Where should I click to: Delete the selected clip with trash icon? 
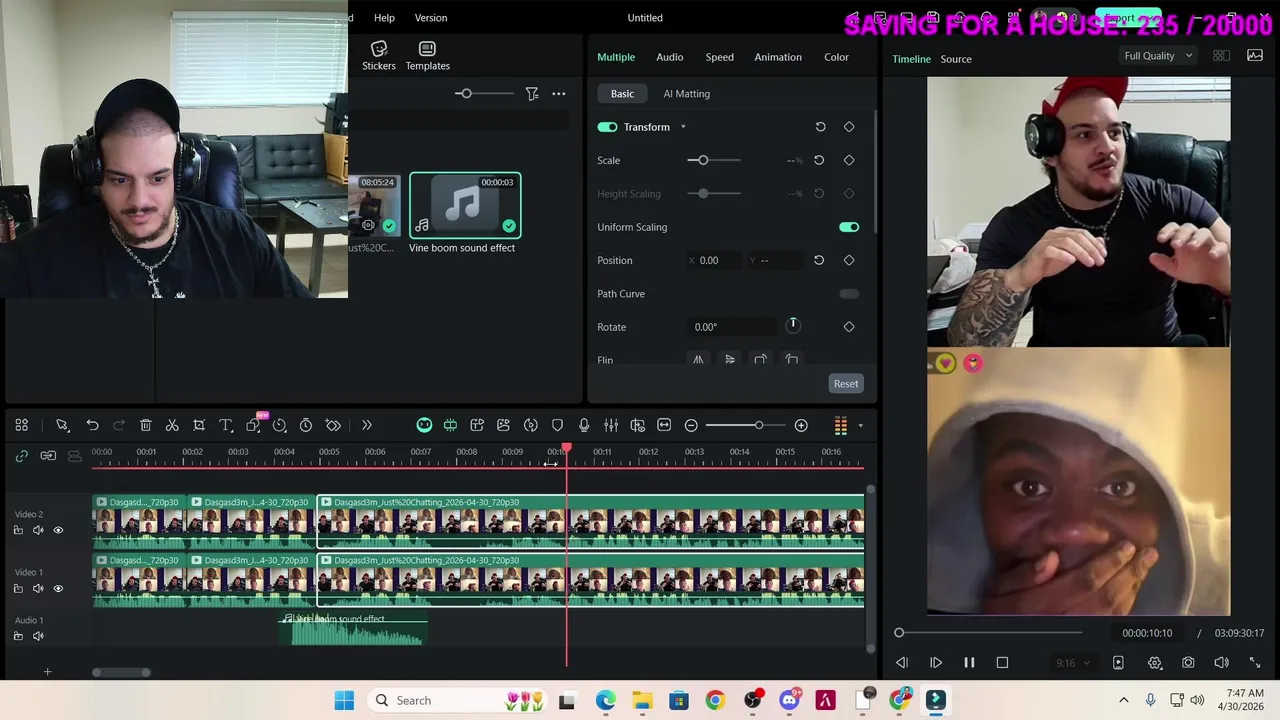[x=145, y=426]
